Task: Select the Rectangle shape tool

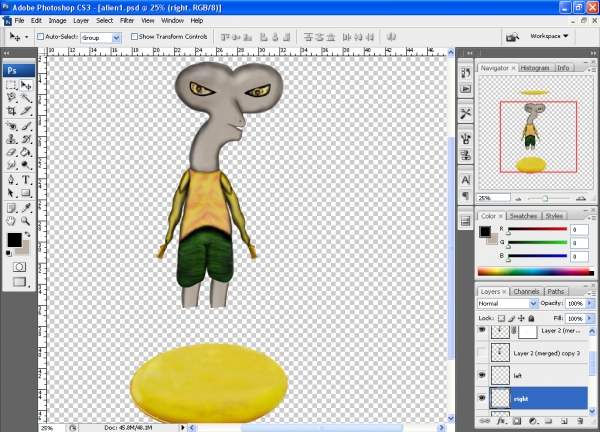Action: tap(26, 192)
